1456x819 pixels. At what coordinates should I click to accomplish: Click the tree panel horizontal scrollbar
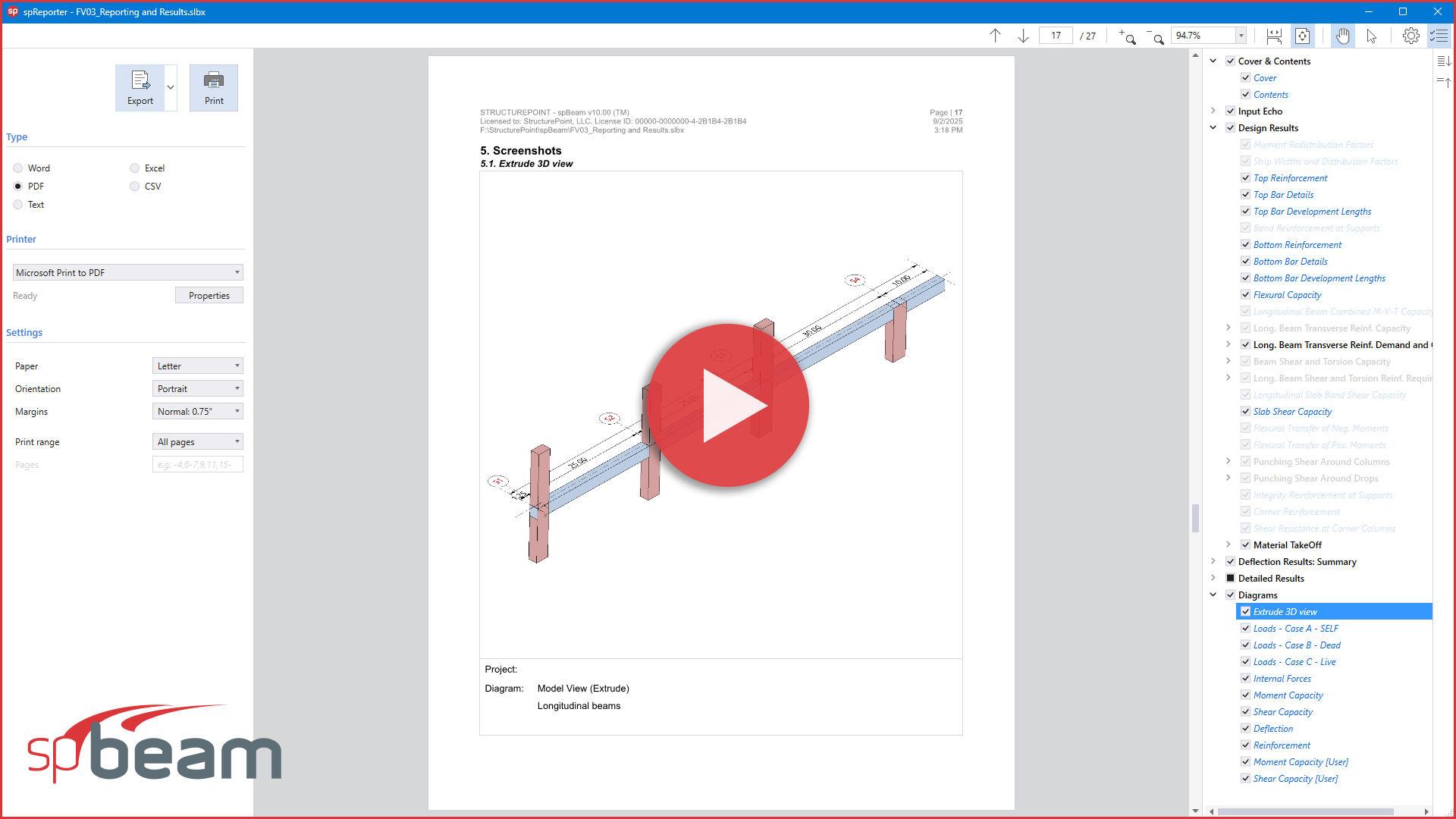(1306, 811)
